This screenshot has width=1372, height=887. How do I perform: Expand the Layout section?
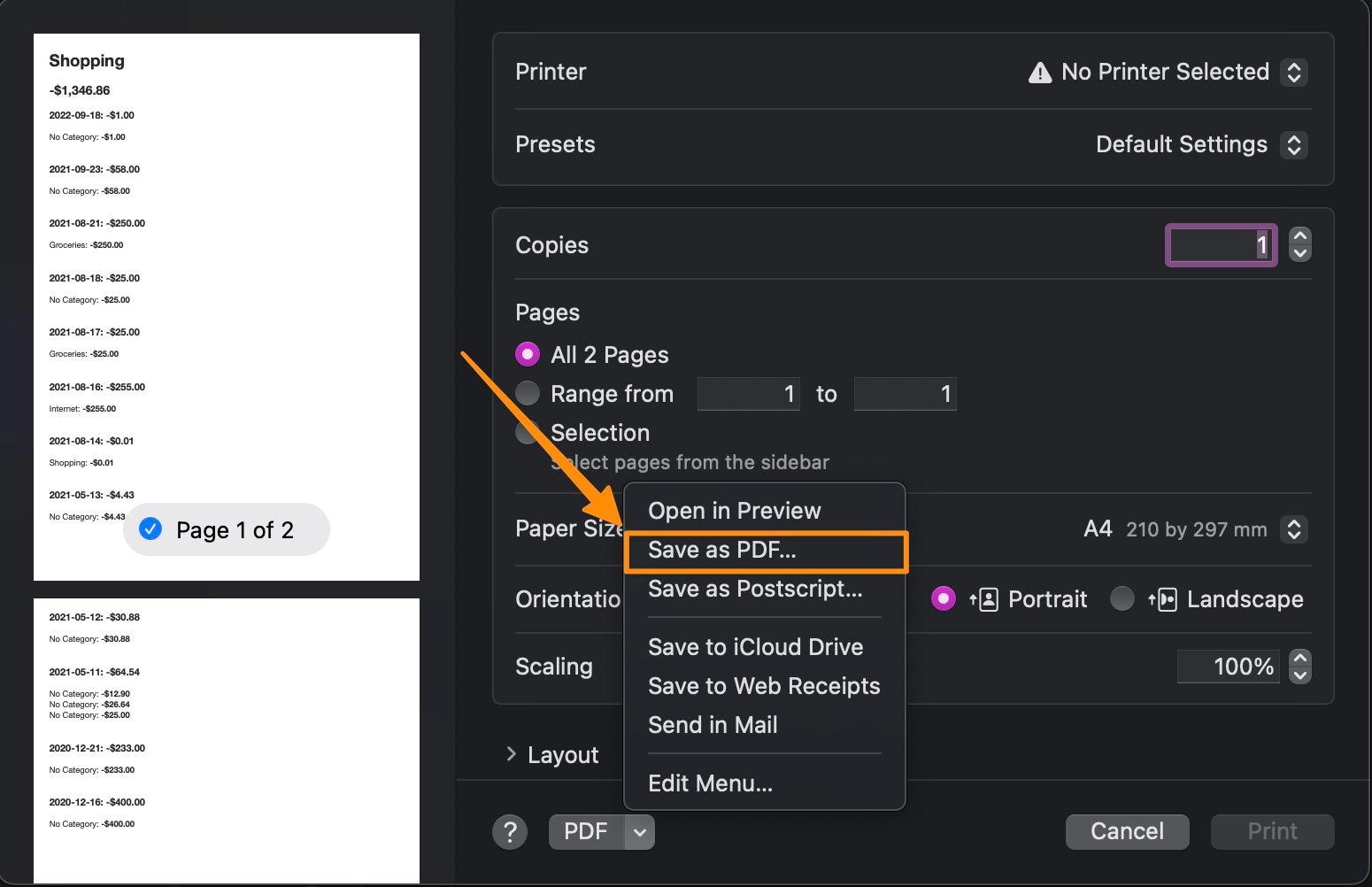pyautogui.click(x=512, y=754)
